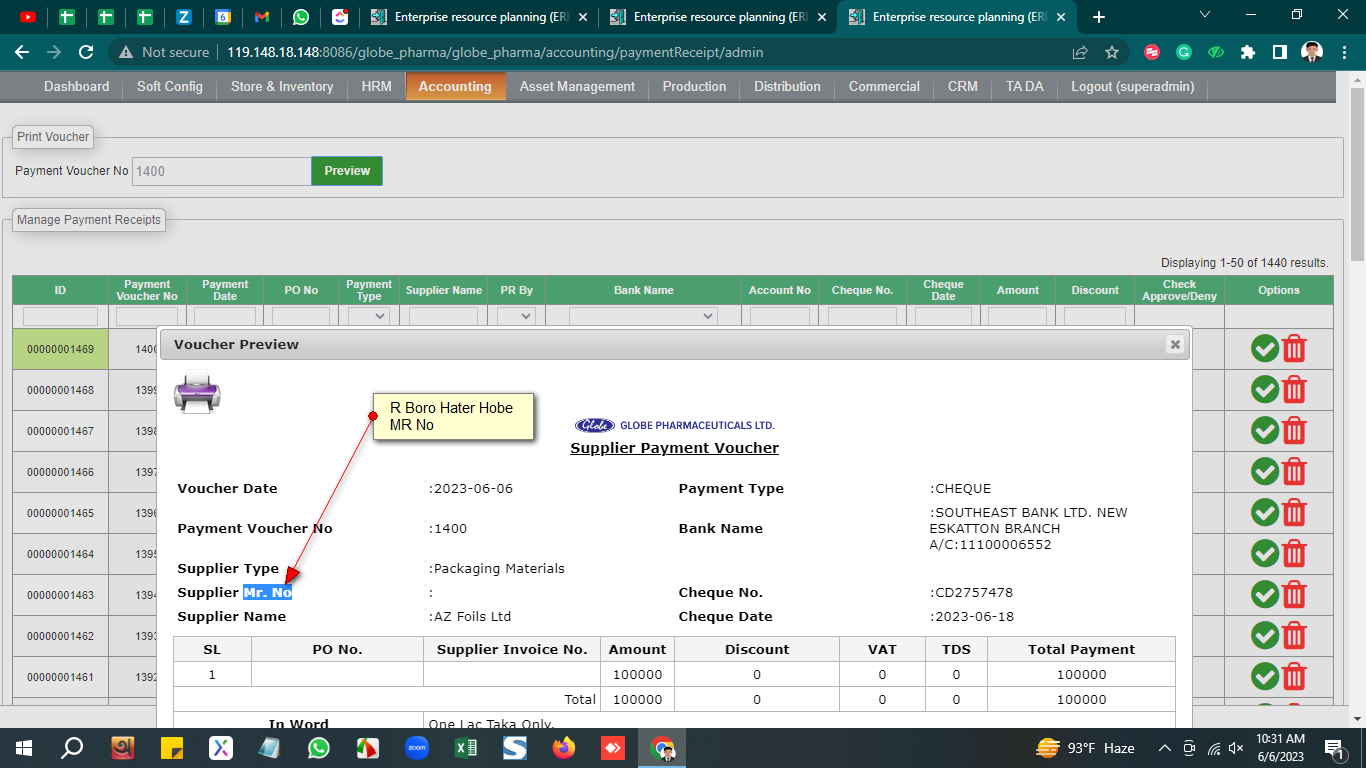The height and width of the screenshot is (768, 1366).
Task: Open the HRM menu
Action: point(377,87)
